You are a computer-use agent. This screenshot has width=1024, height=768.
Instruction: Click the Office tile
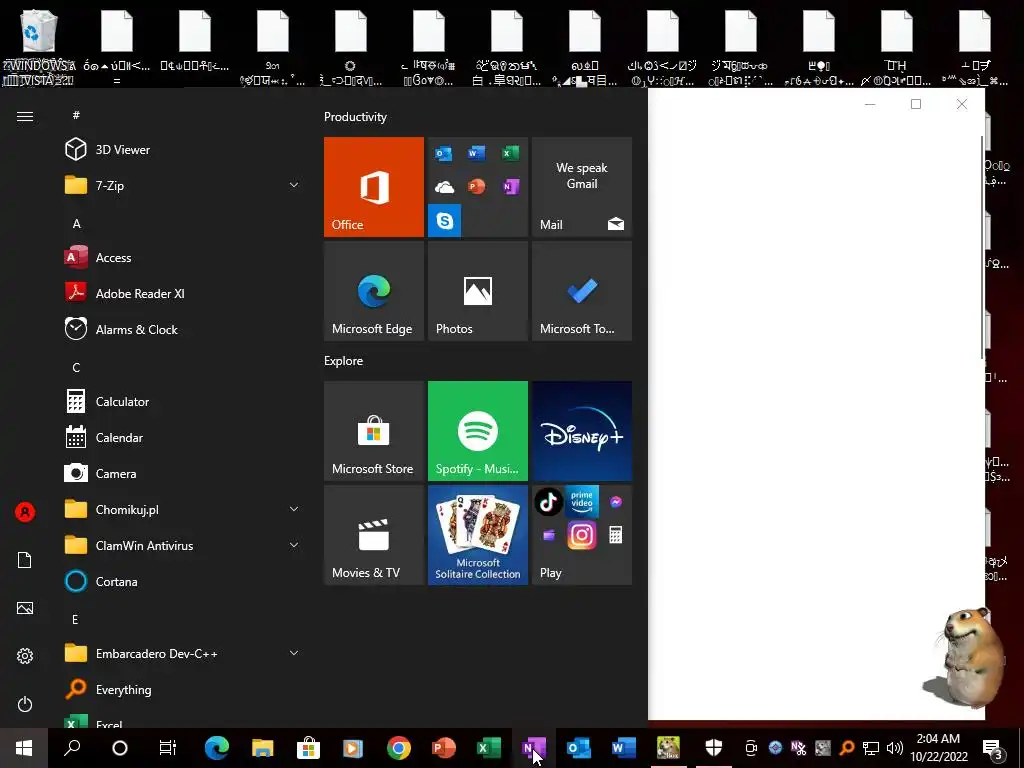click(x=374, y=187)
